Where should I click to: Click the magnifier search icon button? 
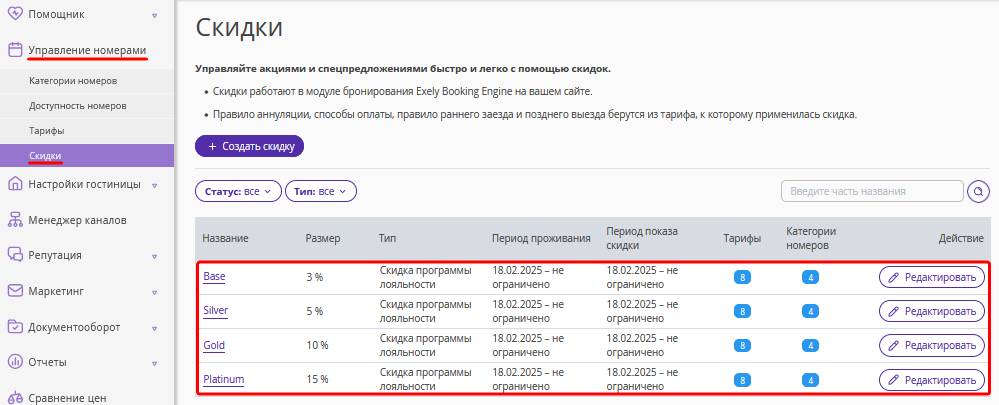[x=978, y=191]
